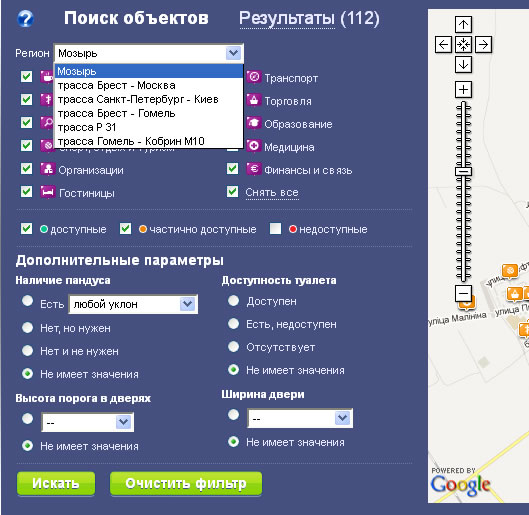
Task: Pan the map right with arrow icon
Action: (483, 45)
